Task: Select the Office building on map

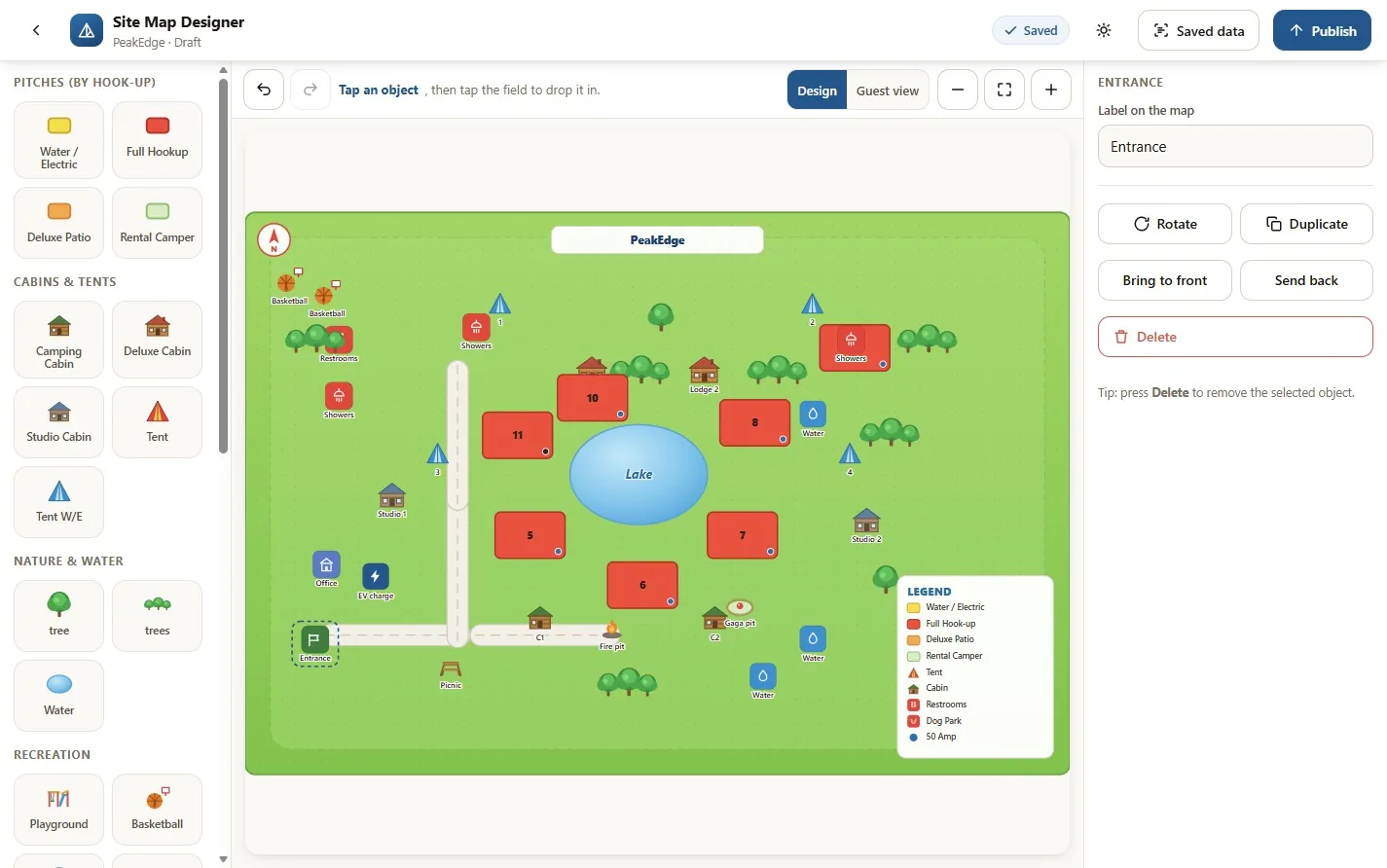Action: click(326, 569)
